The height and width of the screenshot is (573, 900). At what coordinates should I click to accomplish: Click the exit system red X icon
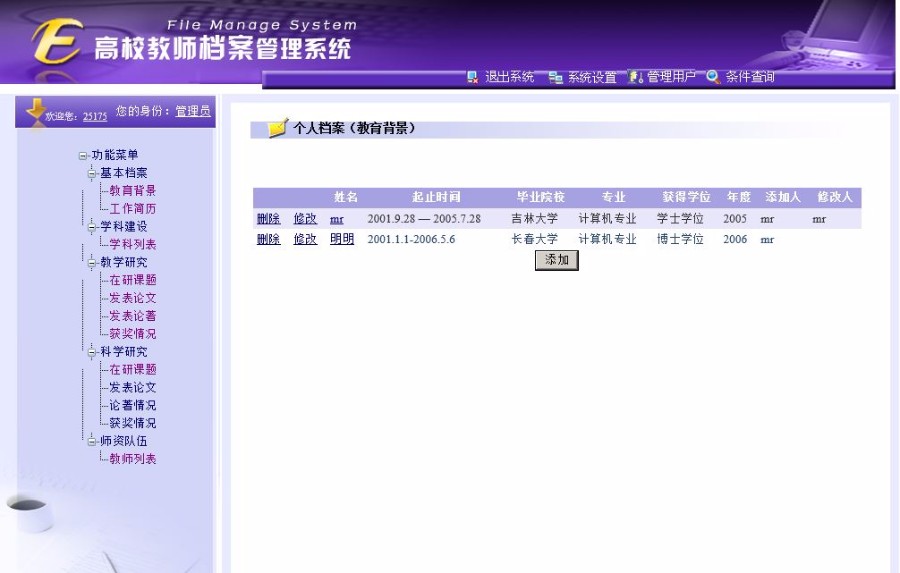pyautogui.click(x=472, y=77)
